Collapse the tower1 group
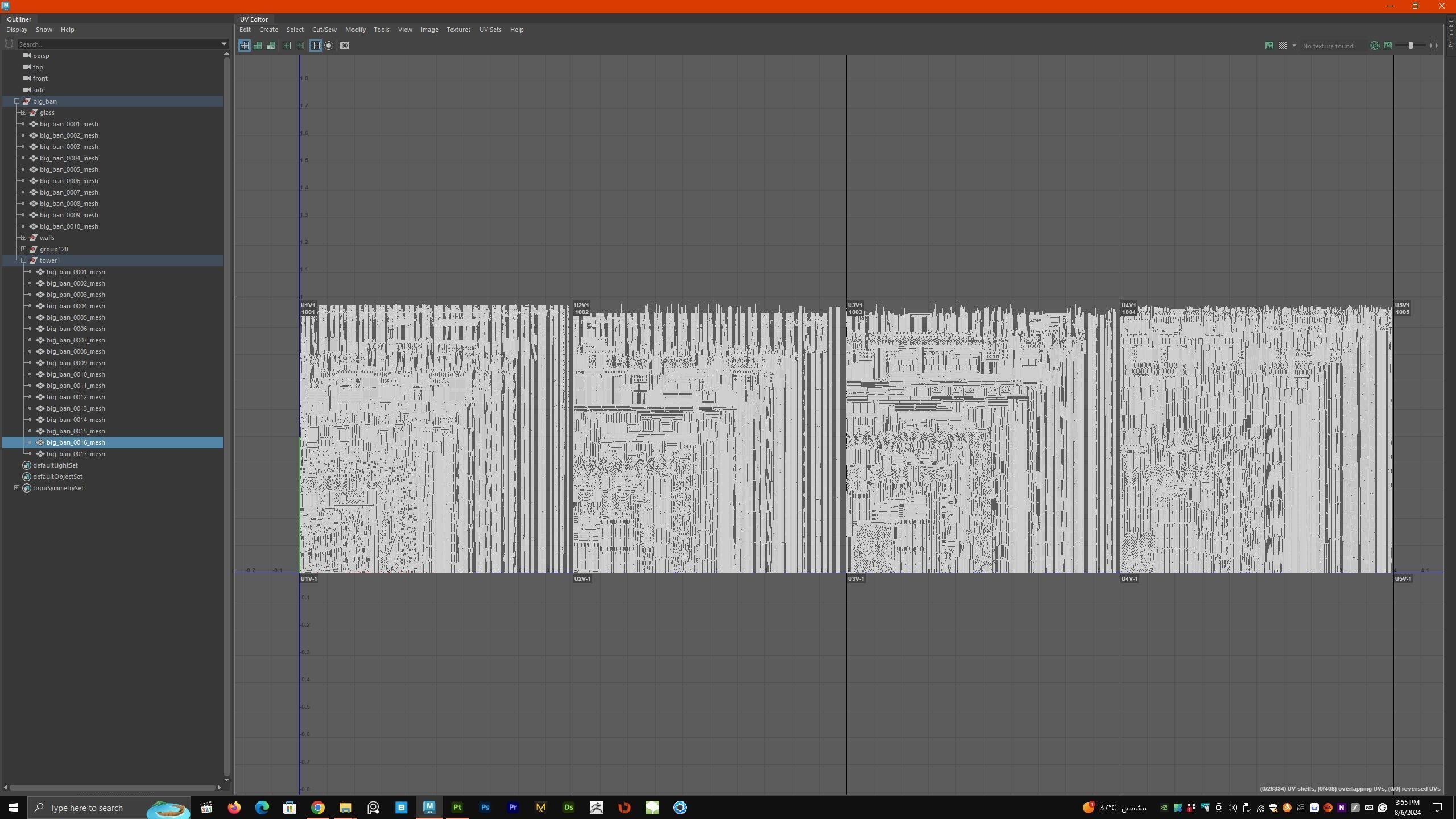Viewport: 1456px width, 819px height. [x=23, y=260]
